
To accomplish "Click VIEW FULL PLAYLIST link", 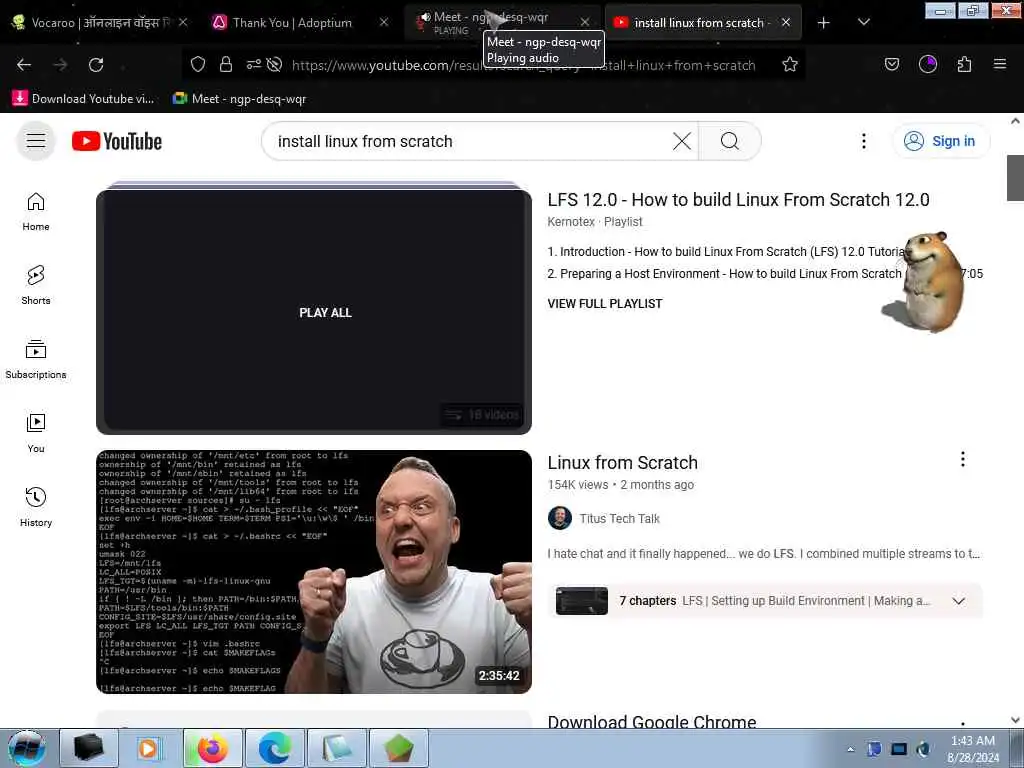I will (605, 304).
